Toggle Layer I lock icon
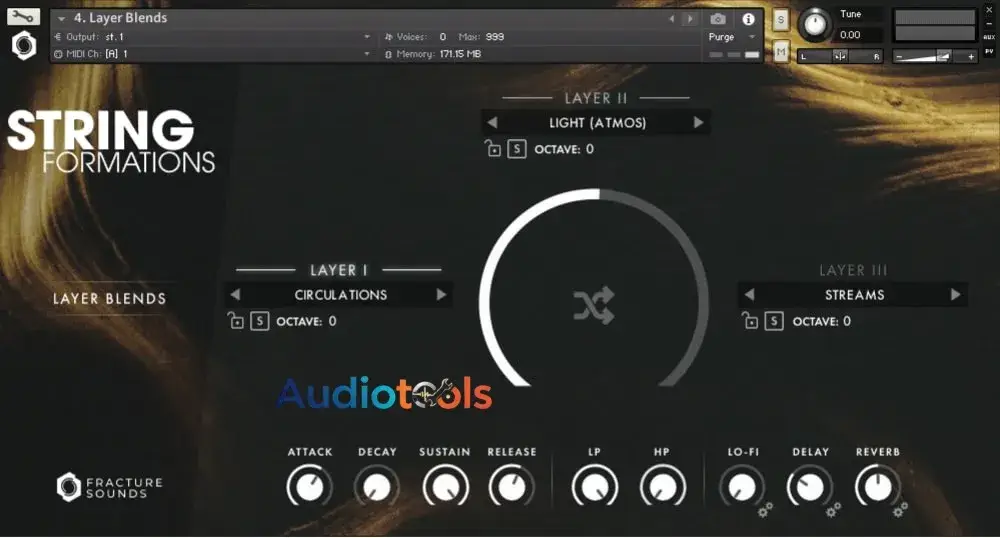This screenshot has width=1000, height=538. (235, 321)
